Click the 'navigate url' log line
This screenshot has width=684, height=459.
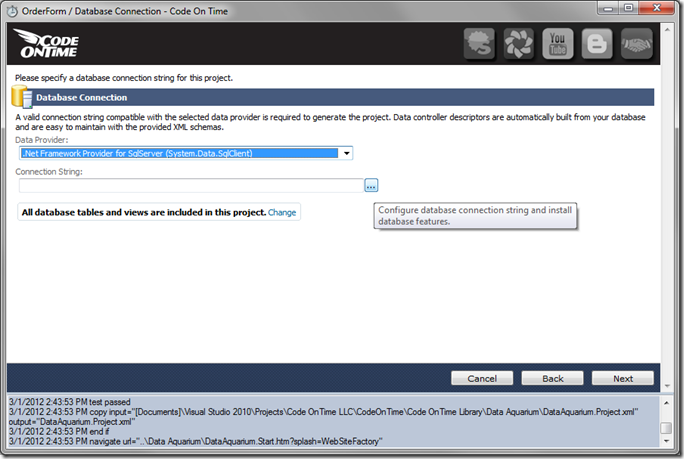click(x=195, y=441)
